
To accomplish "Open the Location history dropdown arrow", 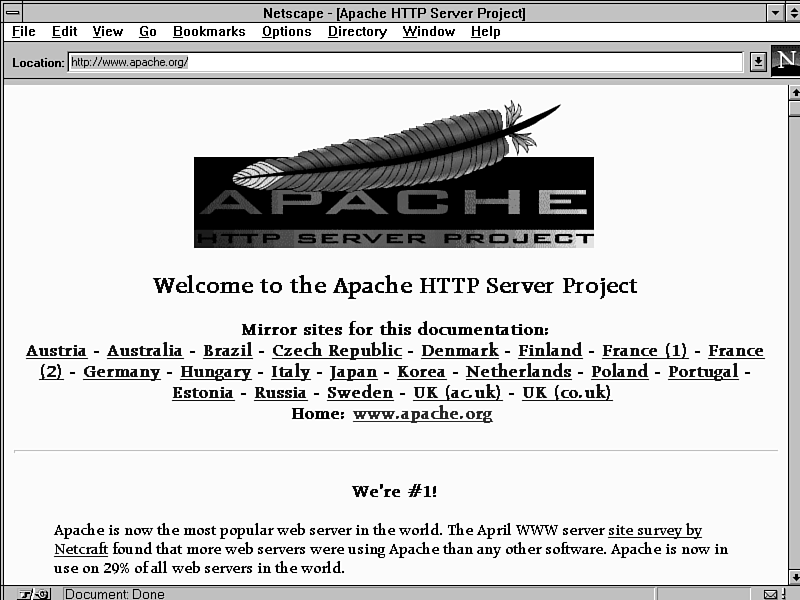I will (758, 62).
